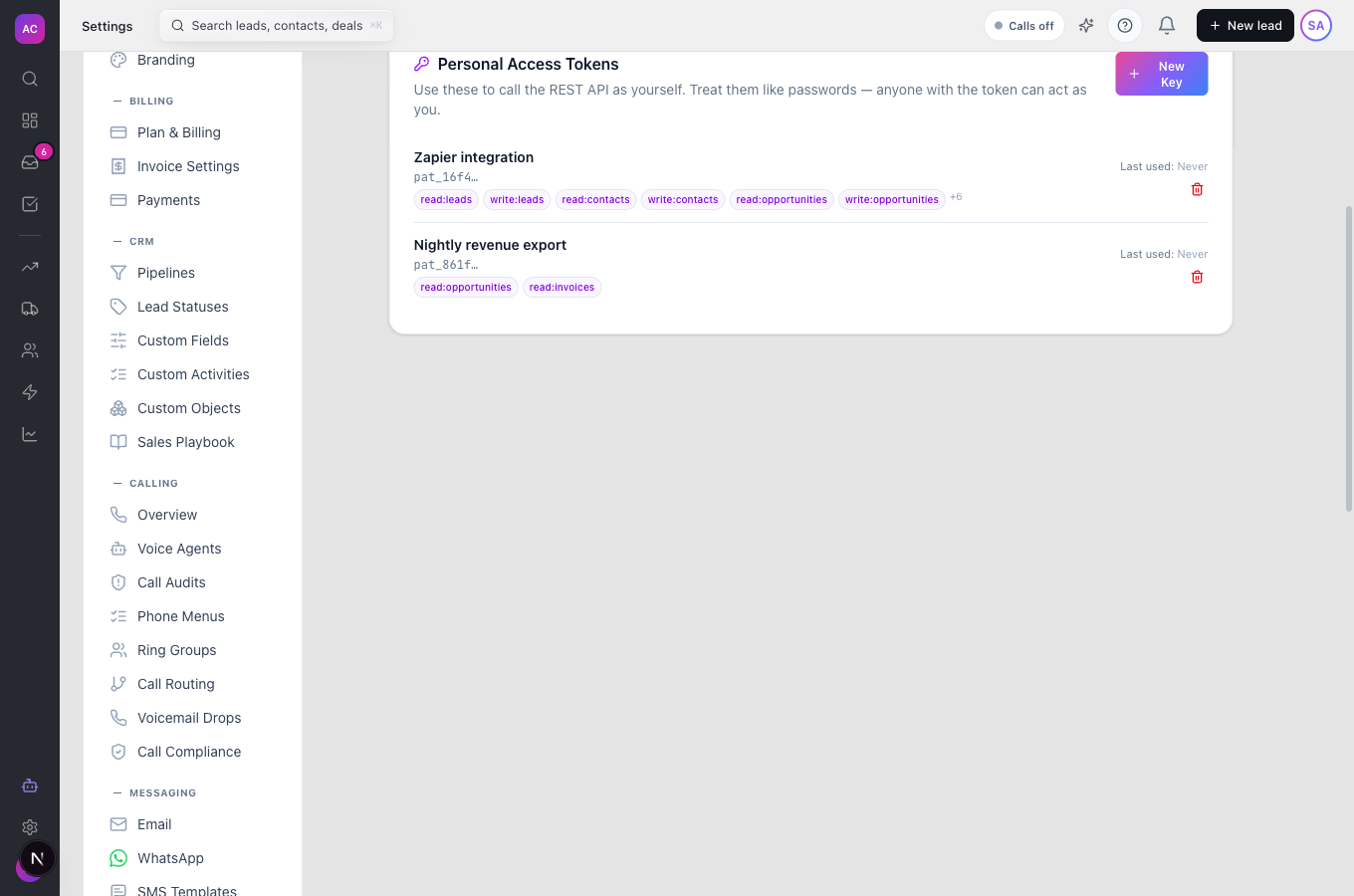Create a New Key

tap(1161, 74)
